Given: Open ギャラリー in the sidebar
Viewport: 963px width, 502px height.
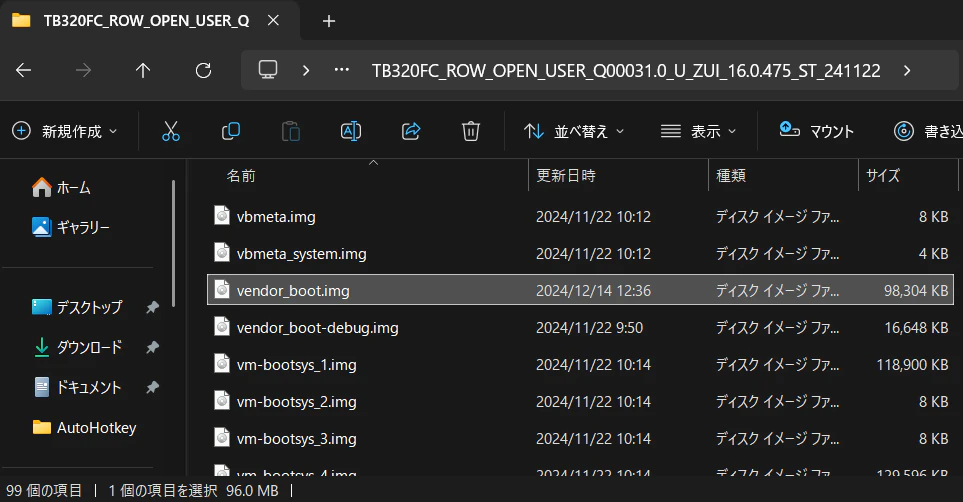Looking at the screenshot, I should coord(71,227).
